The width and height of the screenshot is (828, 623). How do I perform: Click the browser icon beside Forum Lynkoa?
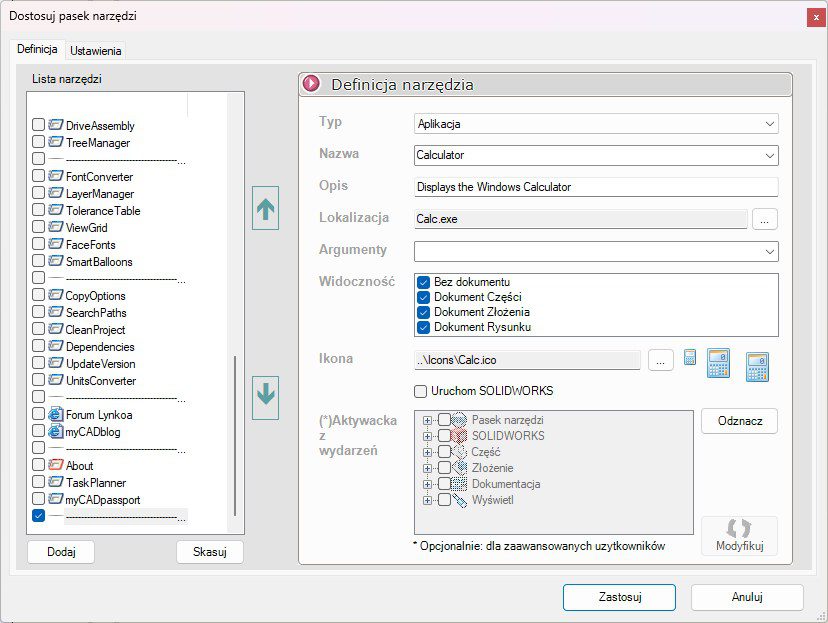click(x=55, y=414)
